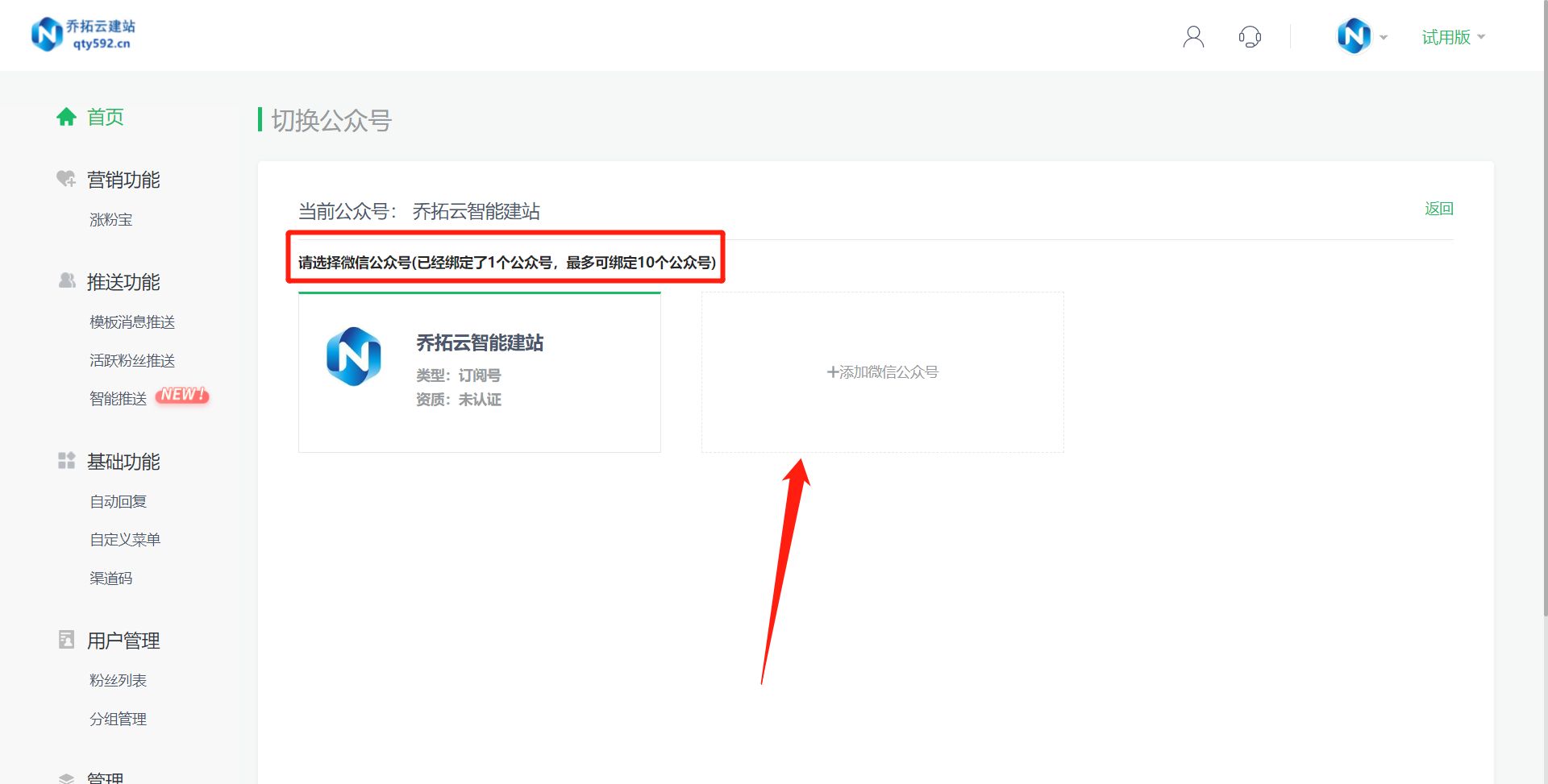Open 模板消息推送 menu item
Screen dimensions: 1548x784
point(132,321)
